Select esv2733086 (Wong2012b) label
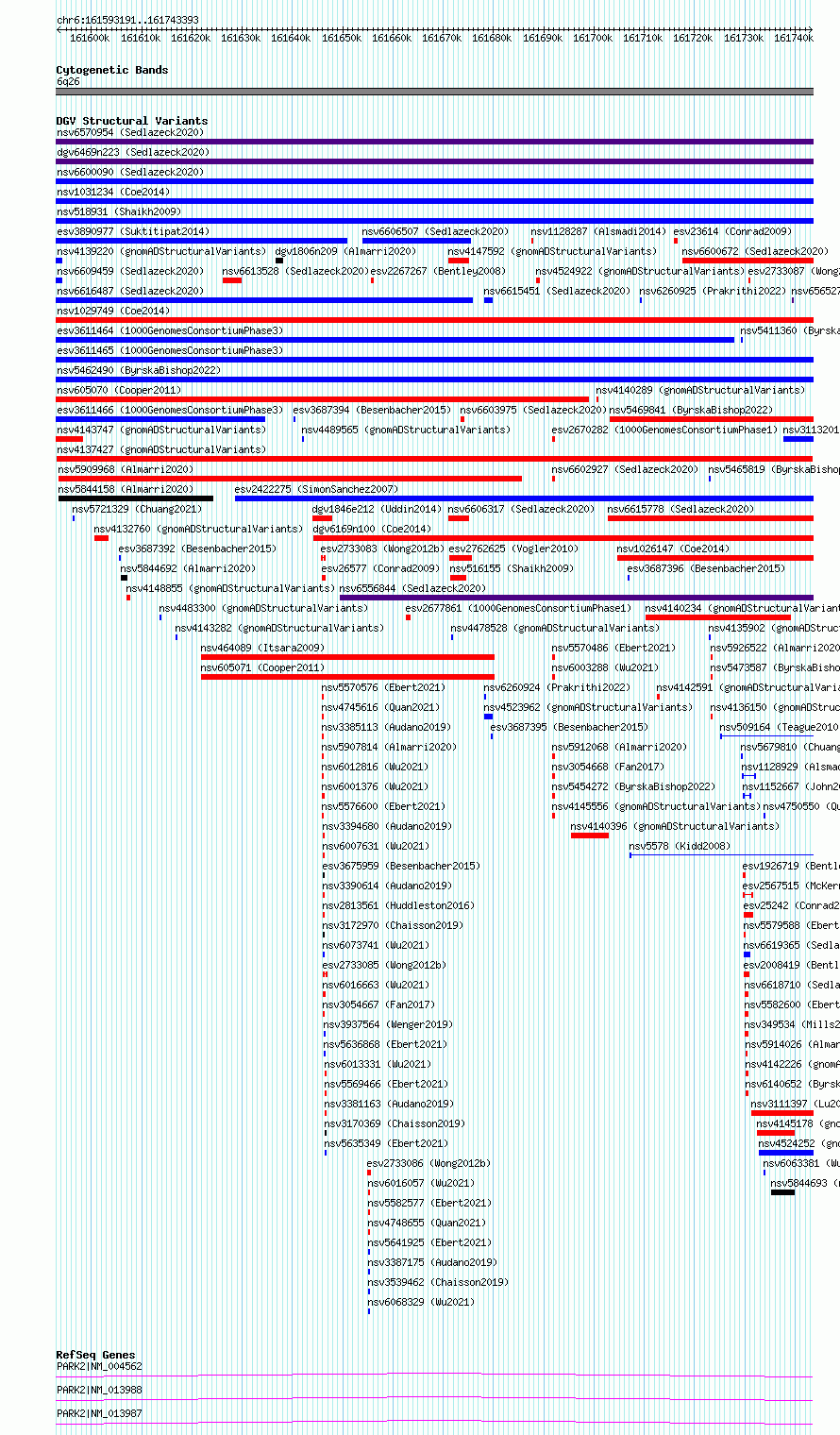The image size is (840, 1435). [x=428, y=1163]
